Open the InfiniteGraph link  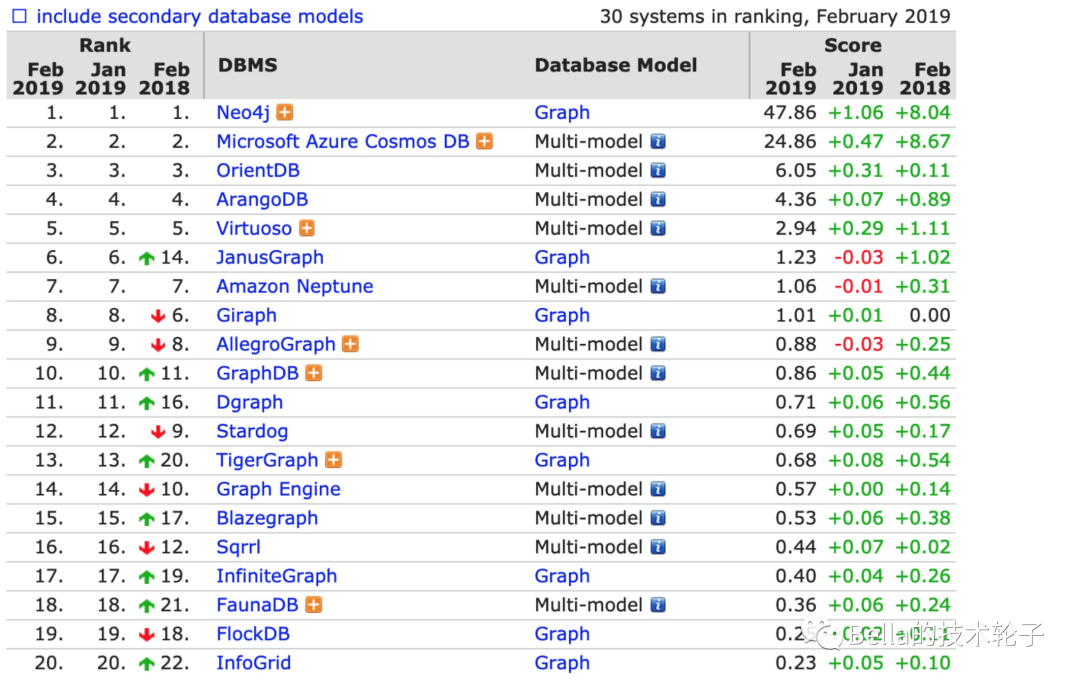[x=277, y=575]
